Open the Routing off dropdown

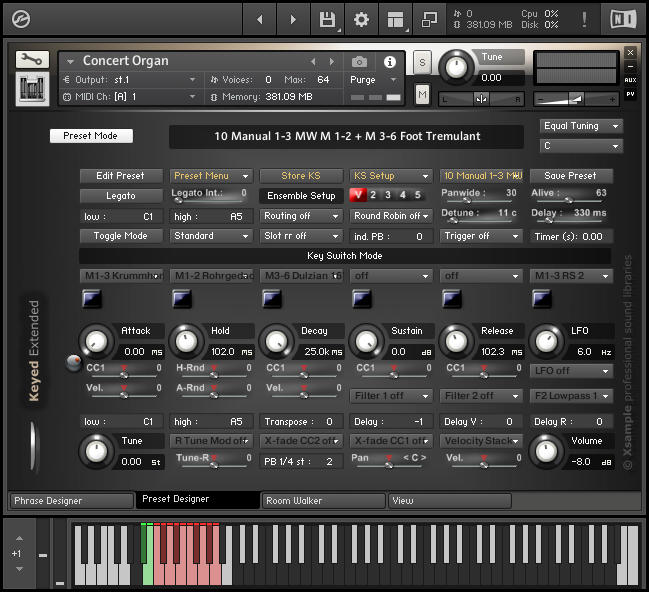tap(301, 216)
